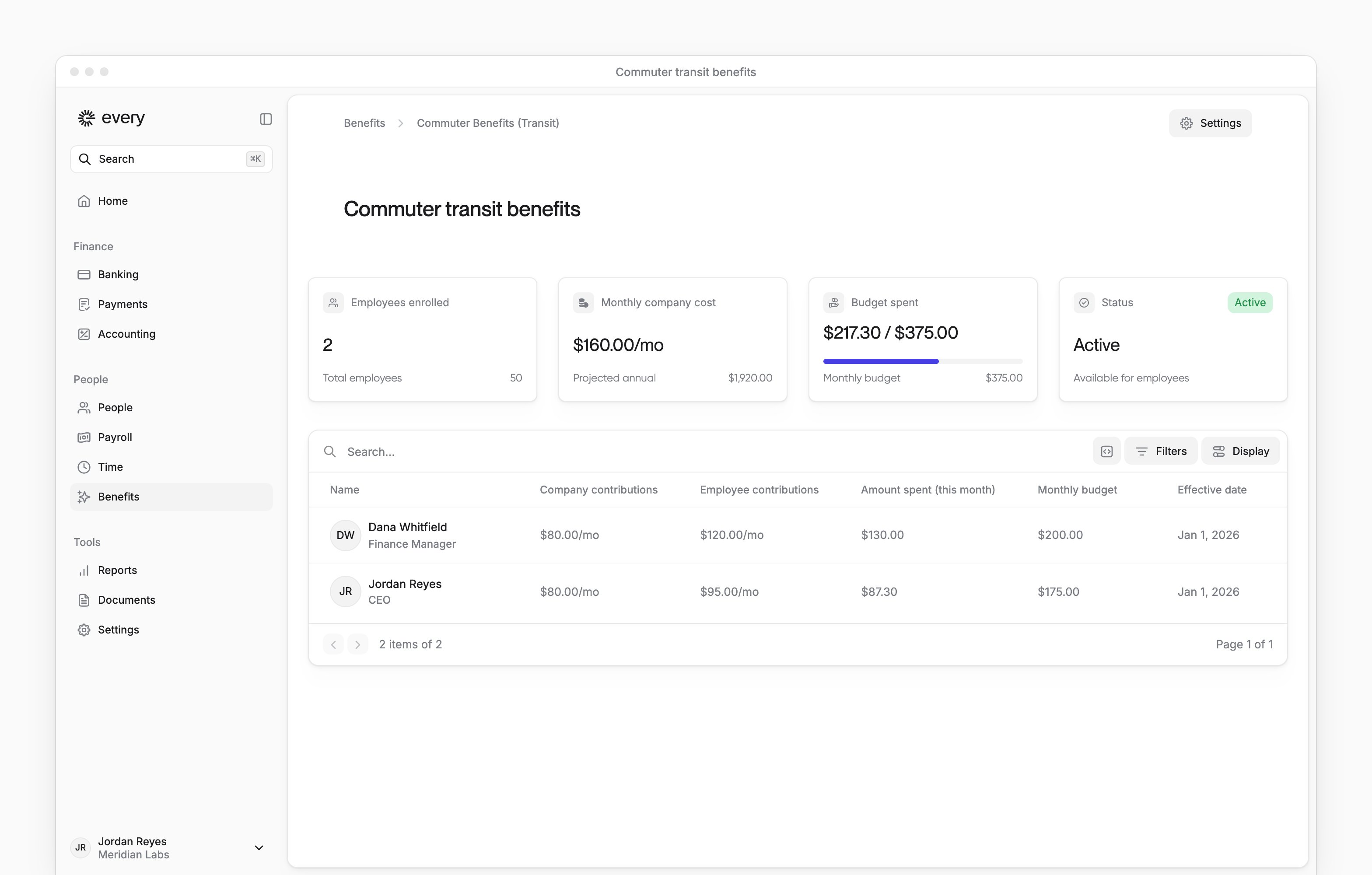
Task: Click the Effective date column header
Action: click(x=1212, y=490)
